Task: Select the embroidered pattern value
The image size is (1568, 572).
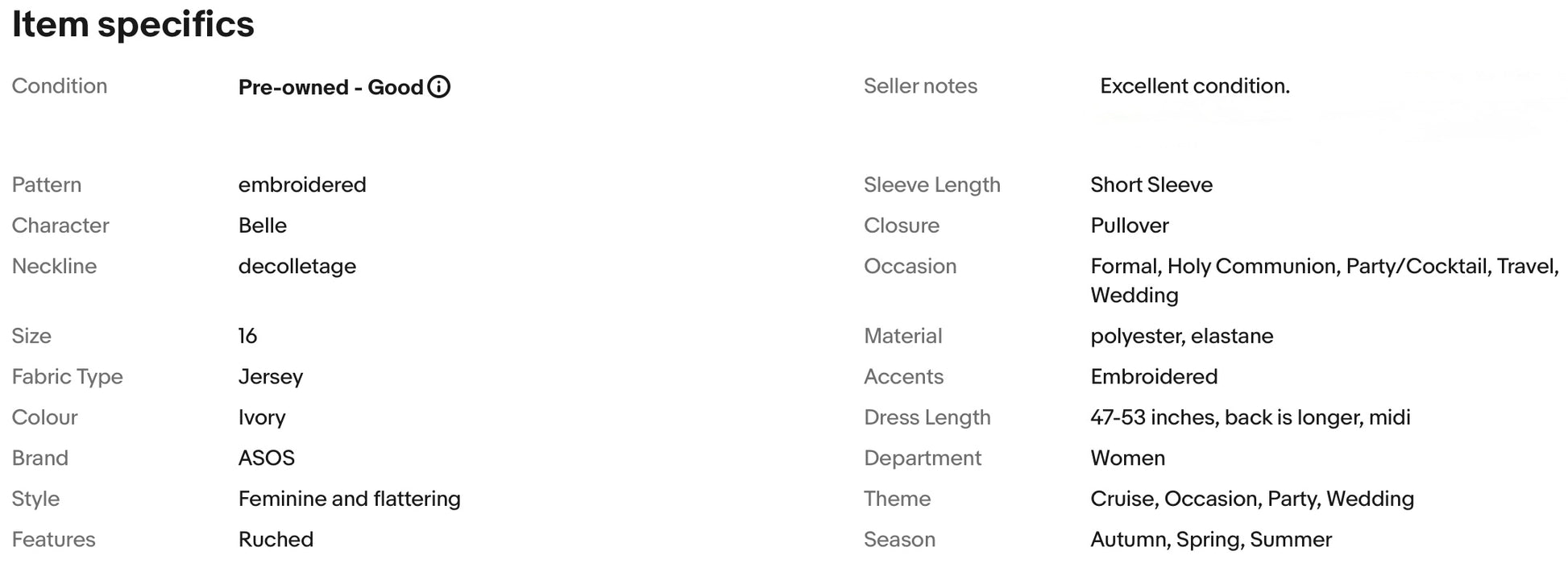Action: click(302, 184)
